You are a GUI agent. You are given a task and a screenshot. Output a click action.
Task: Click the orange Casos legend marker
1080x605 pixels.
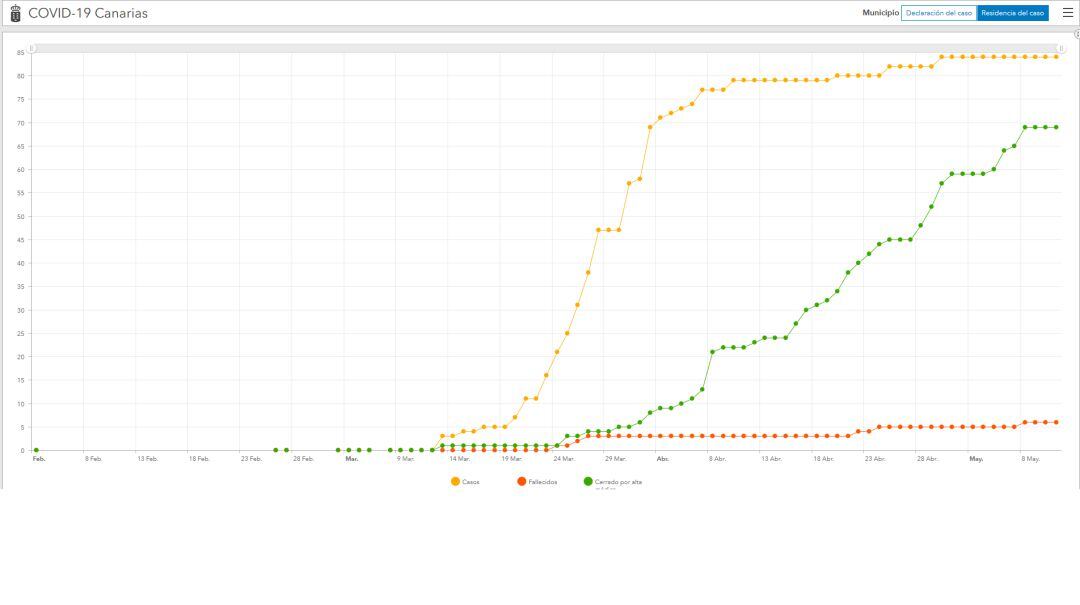point(455,482)
